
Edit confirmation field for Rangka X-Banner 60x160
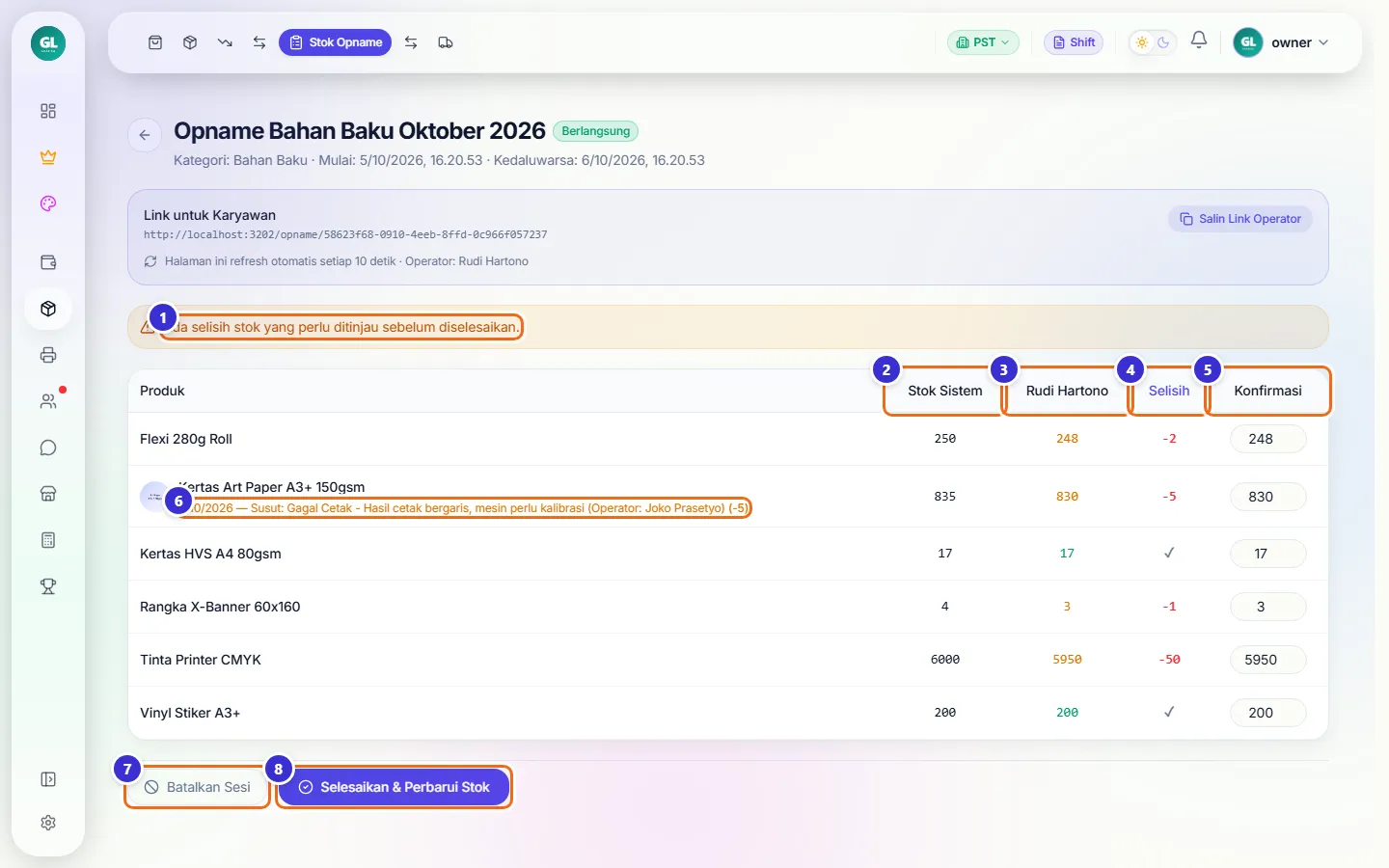1268,607
